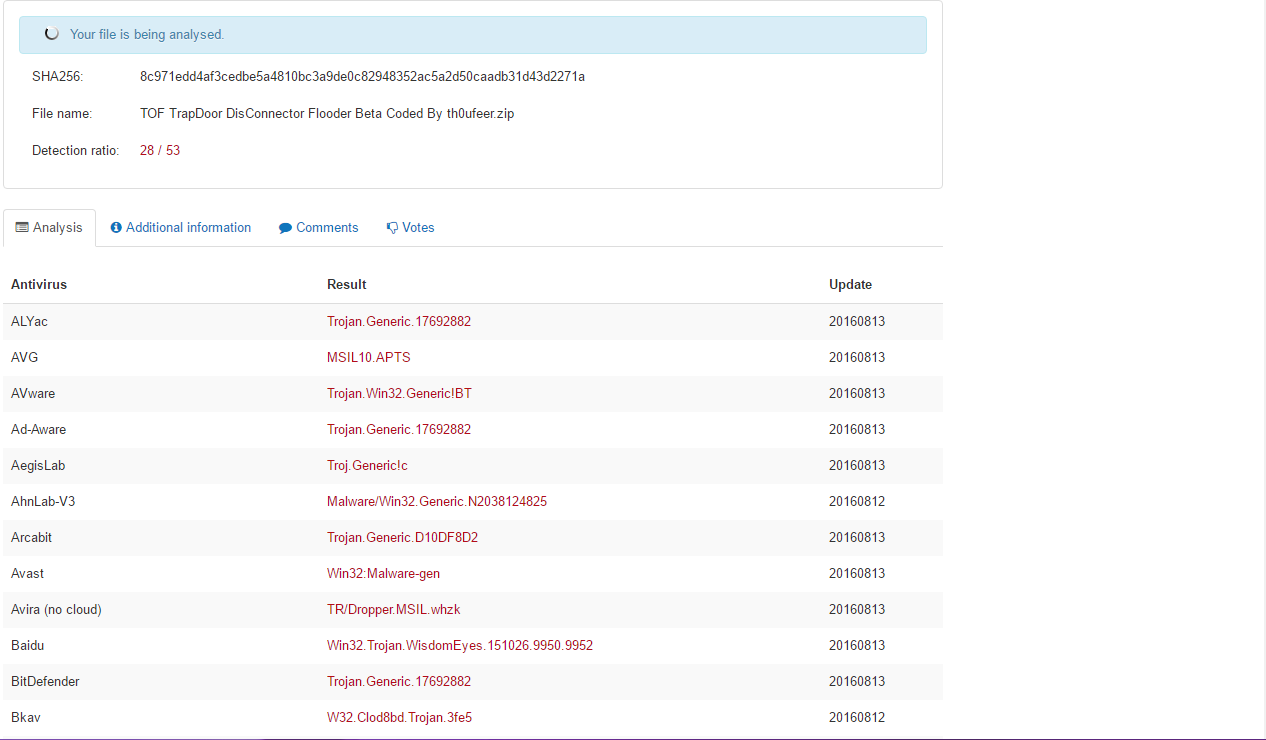Click the update date 20160813 in Arcabit row

(857, 538)
